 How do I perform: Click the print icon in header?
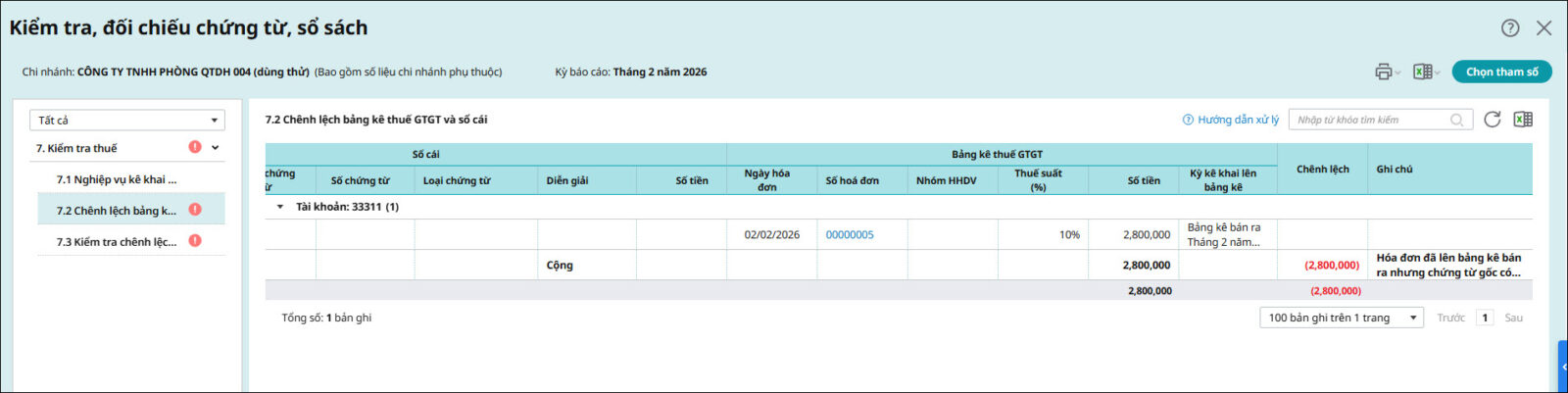(1383, 72)
